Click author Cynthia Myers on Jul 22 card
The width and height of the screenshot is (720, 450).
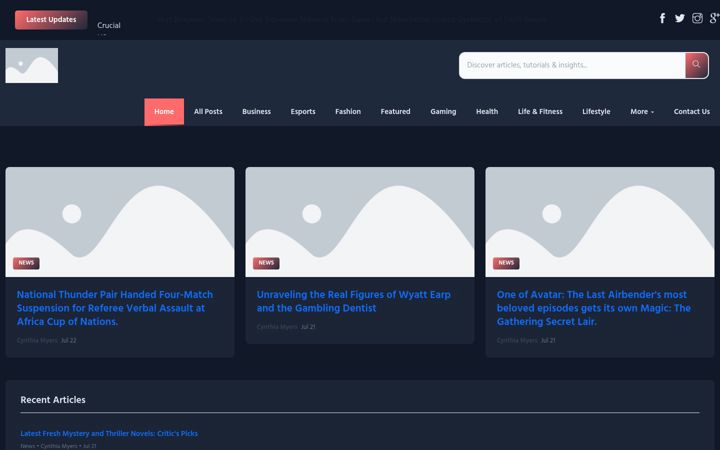(x=37, y=341)
